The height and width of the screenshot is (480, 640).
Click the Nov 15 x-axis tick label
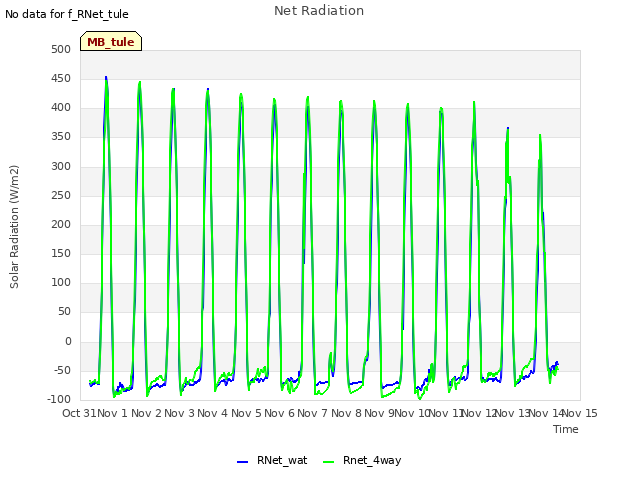(x=580, y=413)
